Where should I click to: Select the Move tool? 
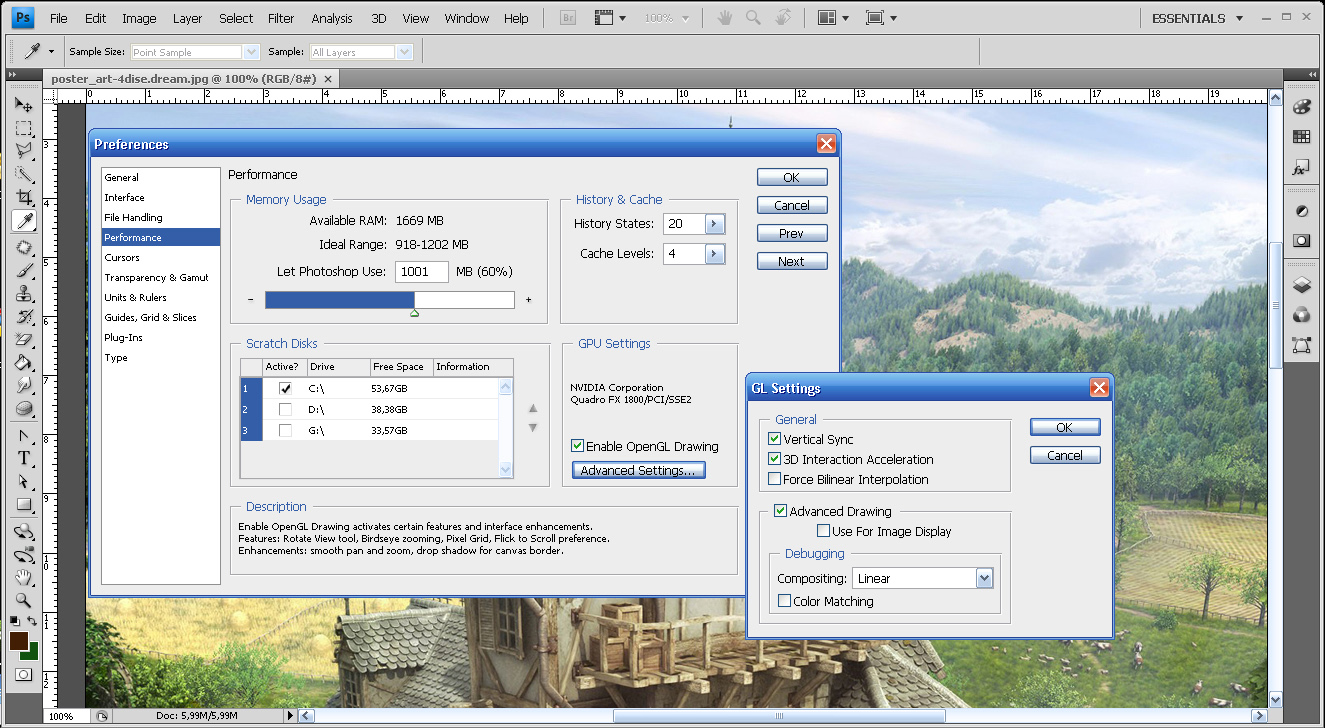[x=24, y=105]
